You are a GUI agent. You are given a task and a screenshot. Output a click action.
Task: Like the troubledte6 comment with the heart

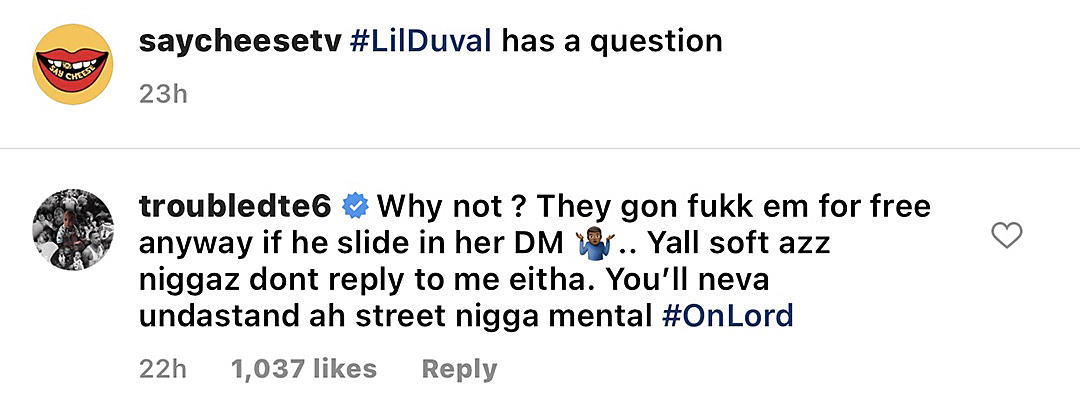(1006, 235)
